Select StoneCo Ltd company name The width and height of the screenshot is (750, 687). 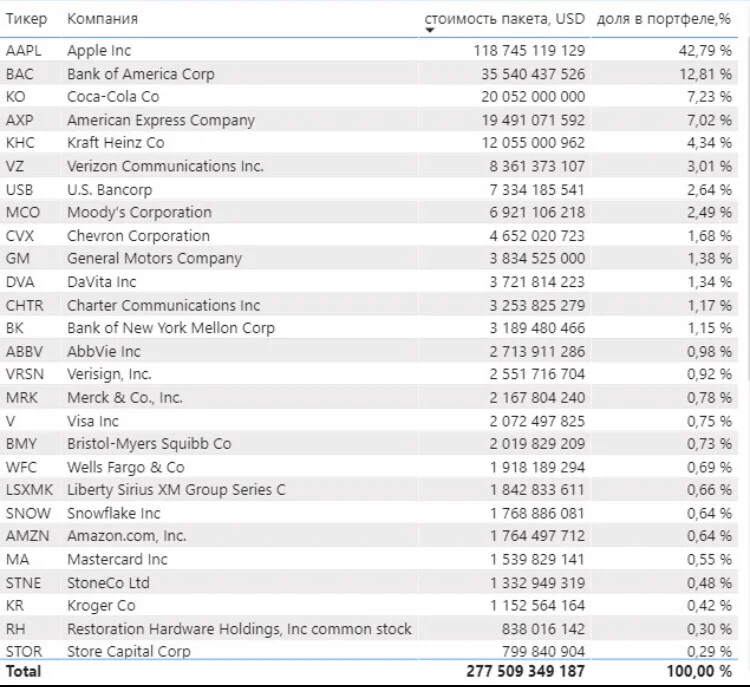pyautogui.click(x=108, y=583)
